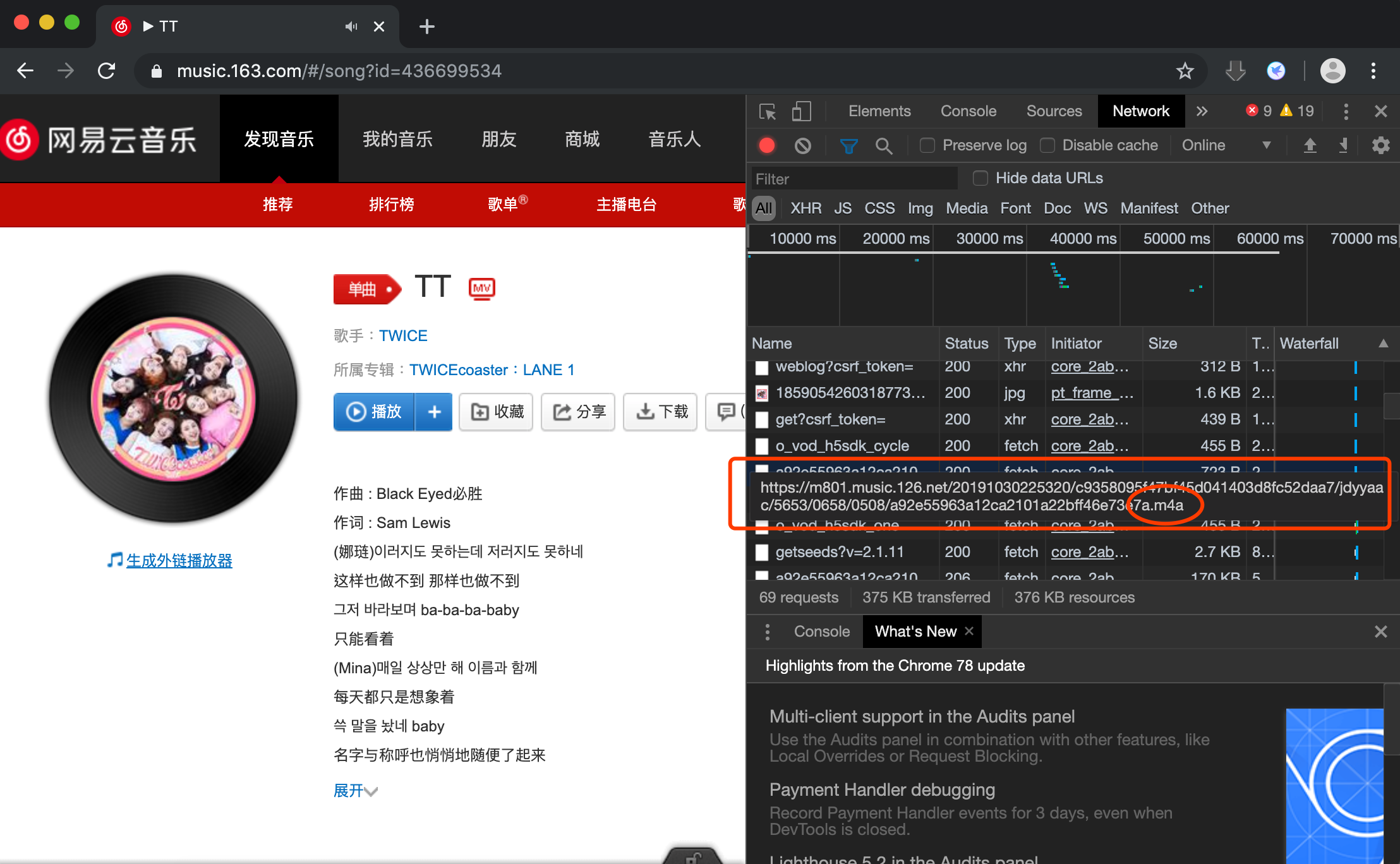This screenshot has height=864, width=1400.
Task: Open the Chrome three-dot menu
Action: 1373,71
